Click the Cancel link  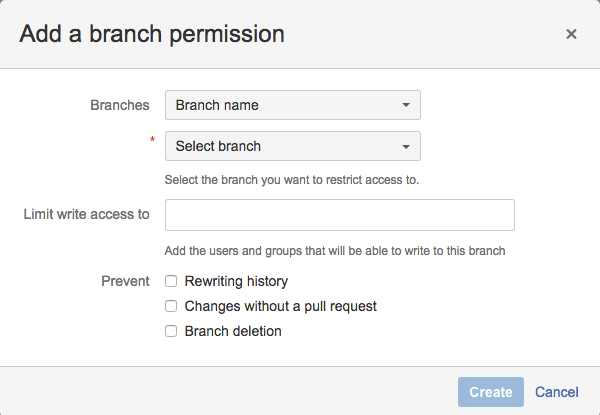click(x=557, y=392)
